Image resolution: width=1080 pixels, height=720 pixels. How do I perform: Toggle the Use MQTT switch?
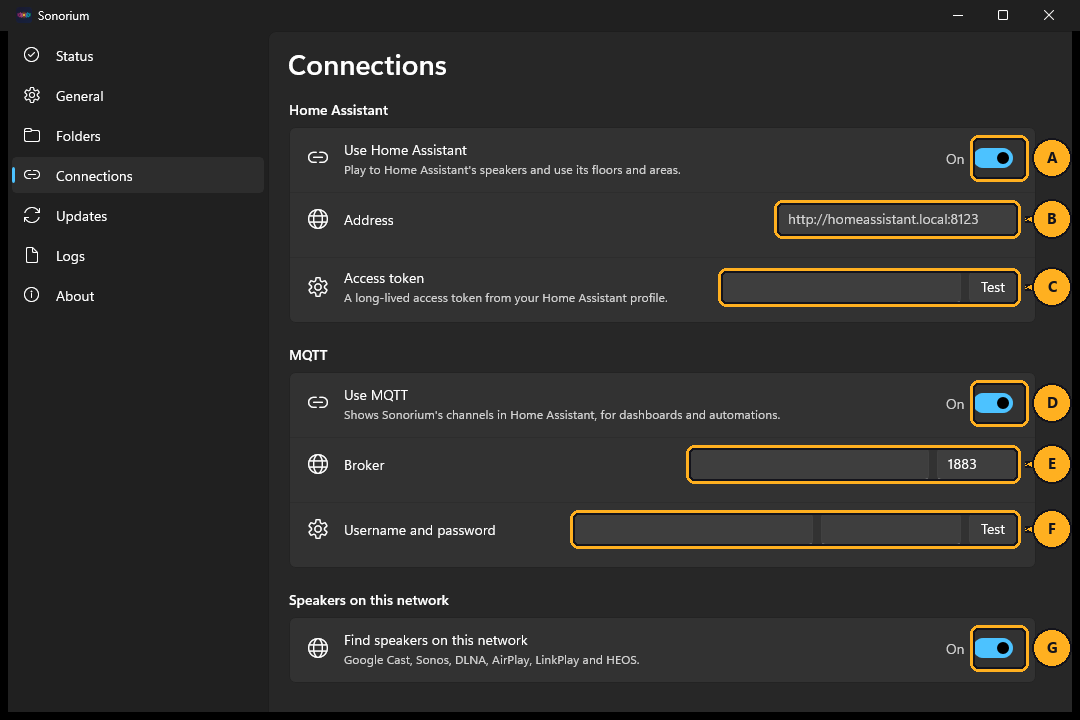point(994,403)
